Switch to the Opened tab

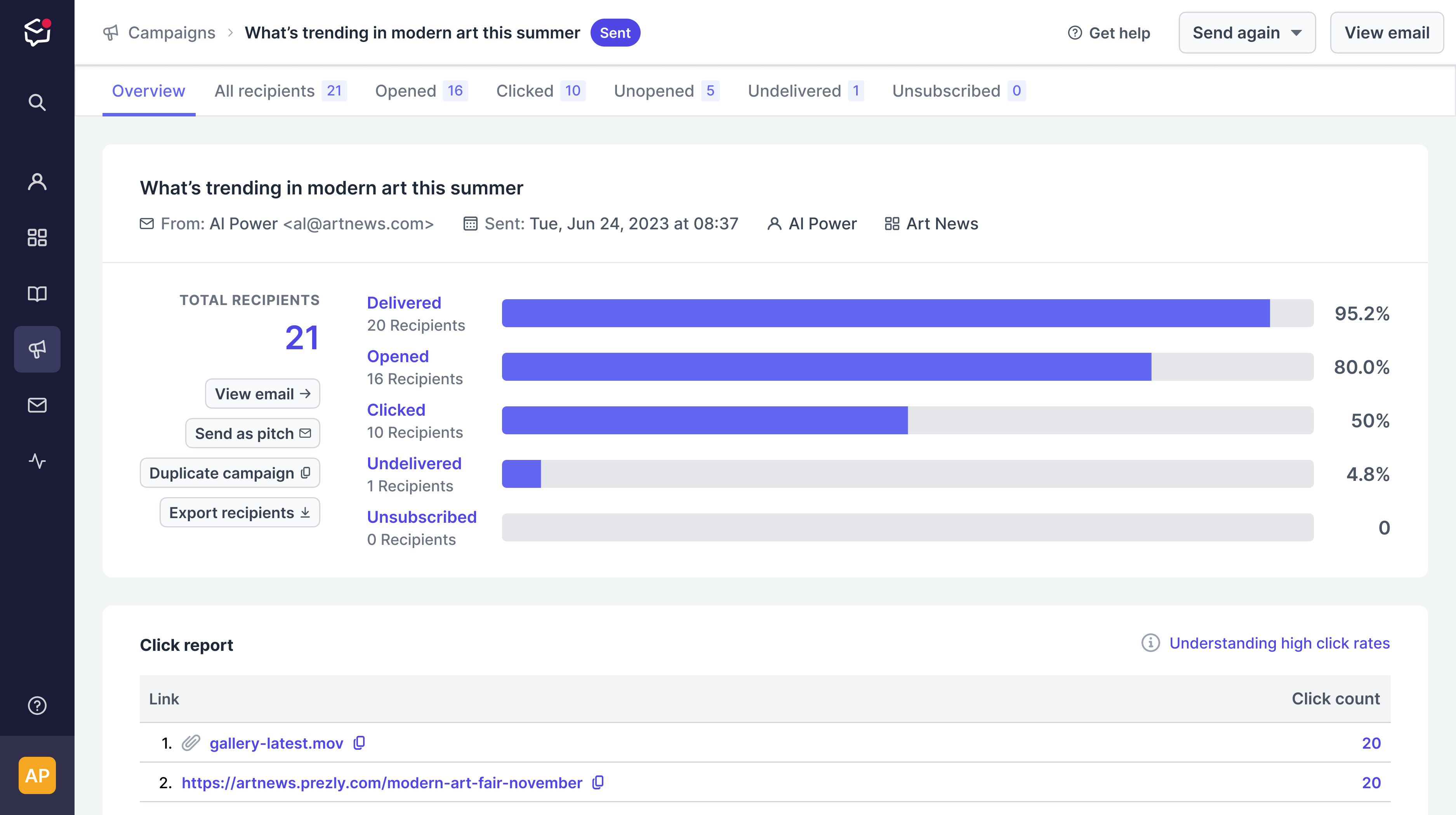point(421,91)
